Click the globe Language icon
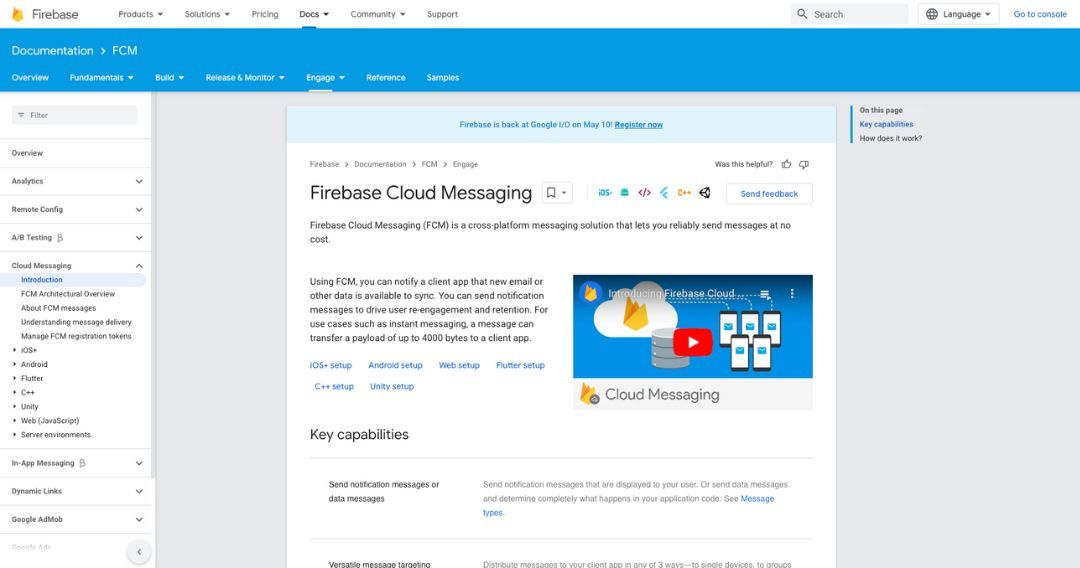The image size is (1080, 568). 931,14
